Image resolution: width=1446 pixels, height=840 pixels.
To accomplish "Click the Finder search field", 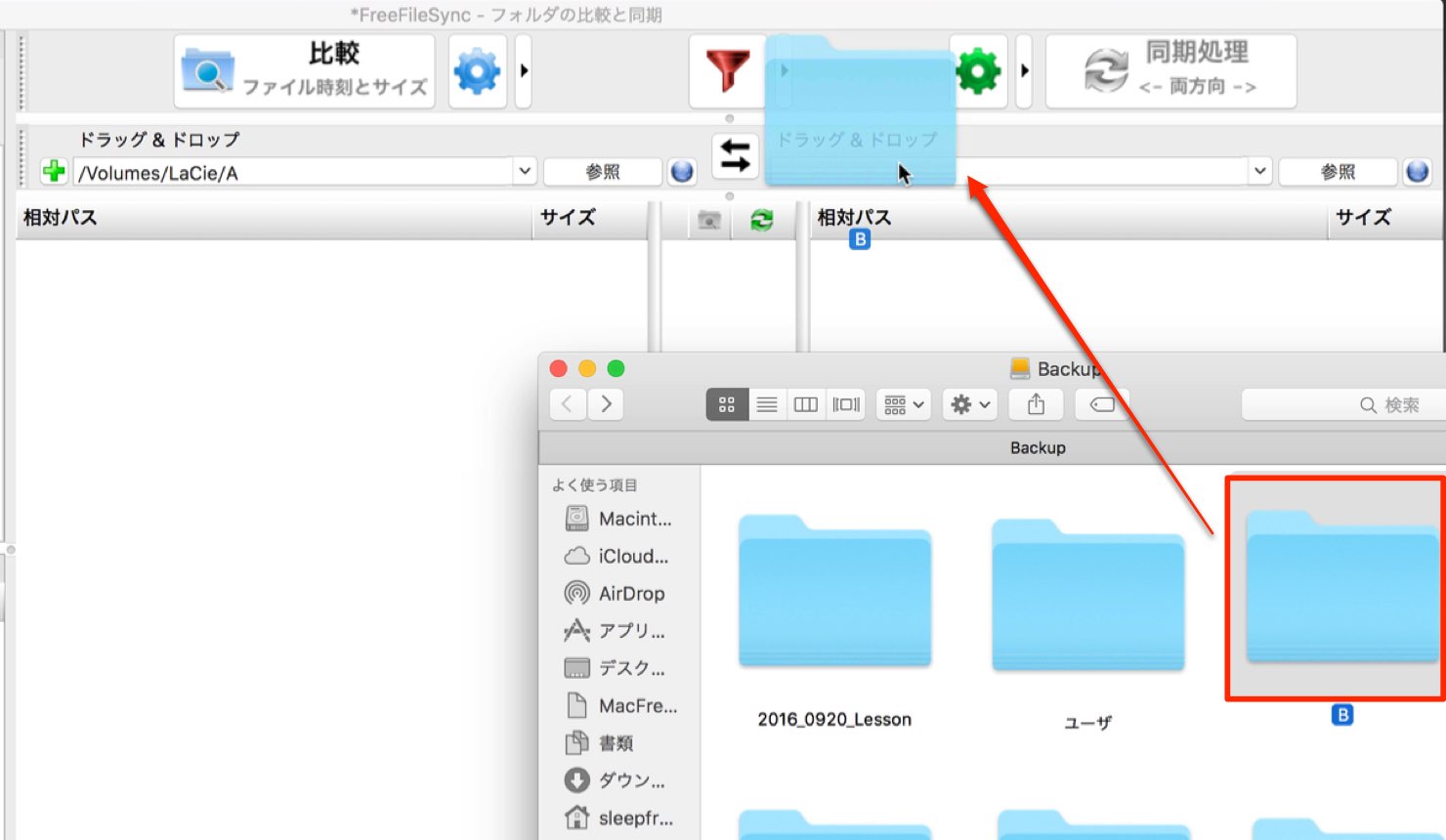I will click(1343, 404).
